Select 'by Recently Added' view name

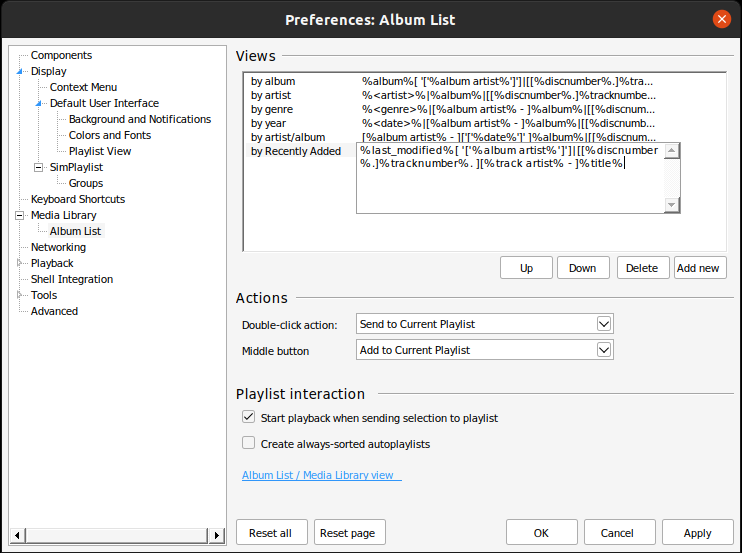click(x=296, y=151)
